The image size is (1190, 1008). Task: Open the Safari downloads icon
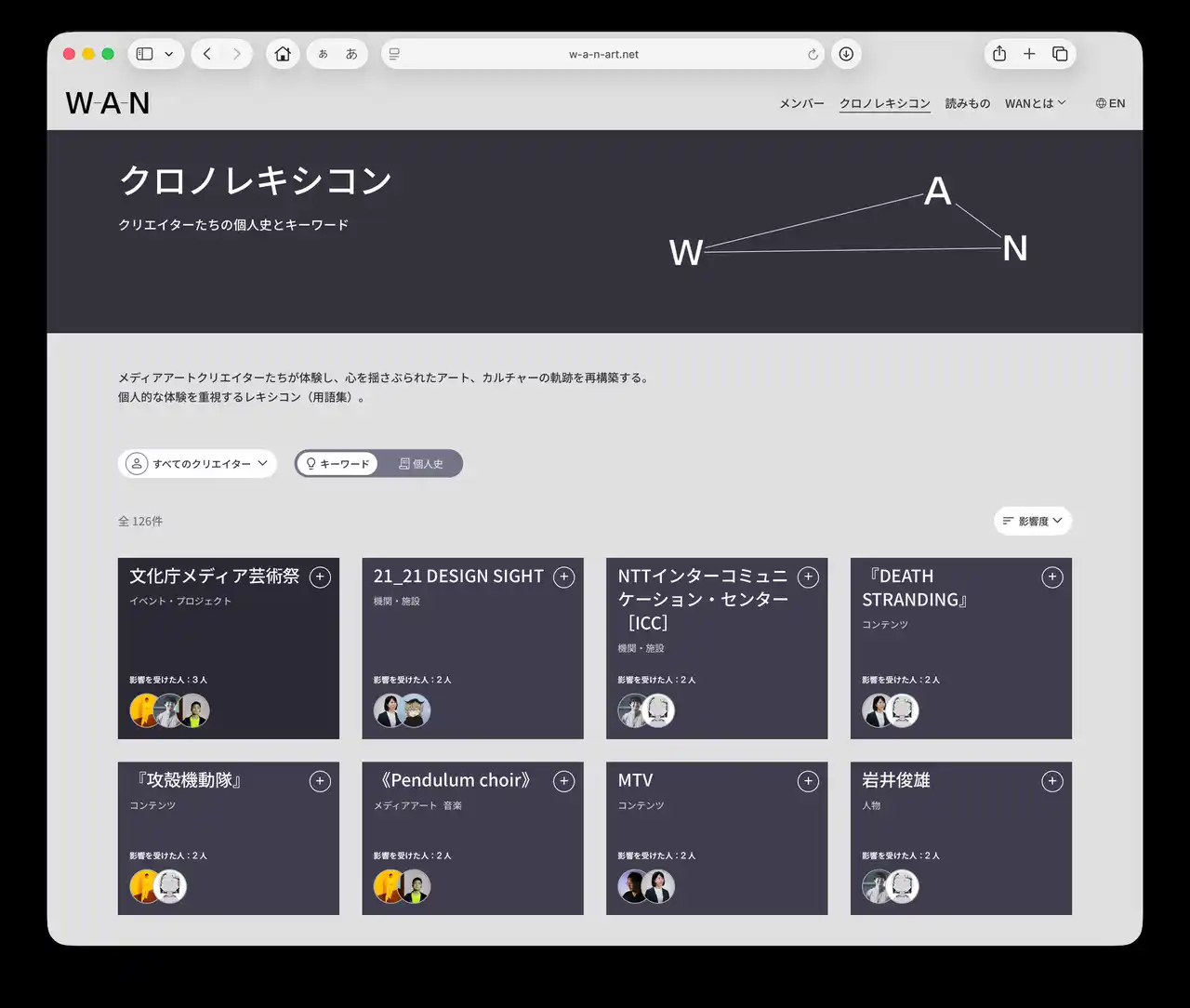(846, 54)
